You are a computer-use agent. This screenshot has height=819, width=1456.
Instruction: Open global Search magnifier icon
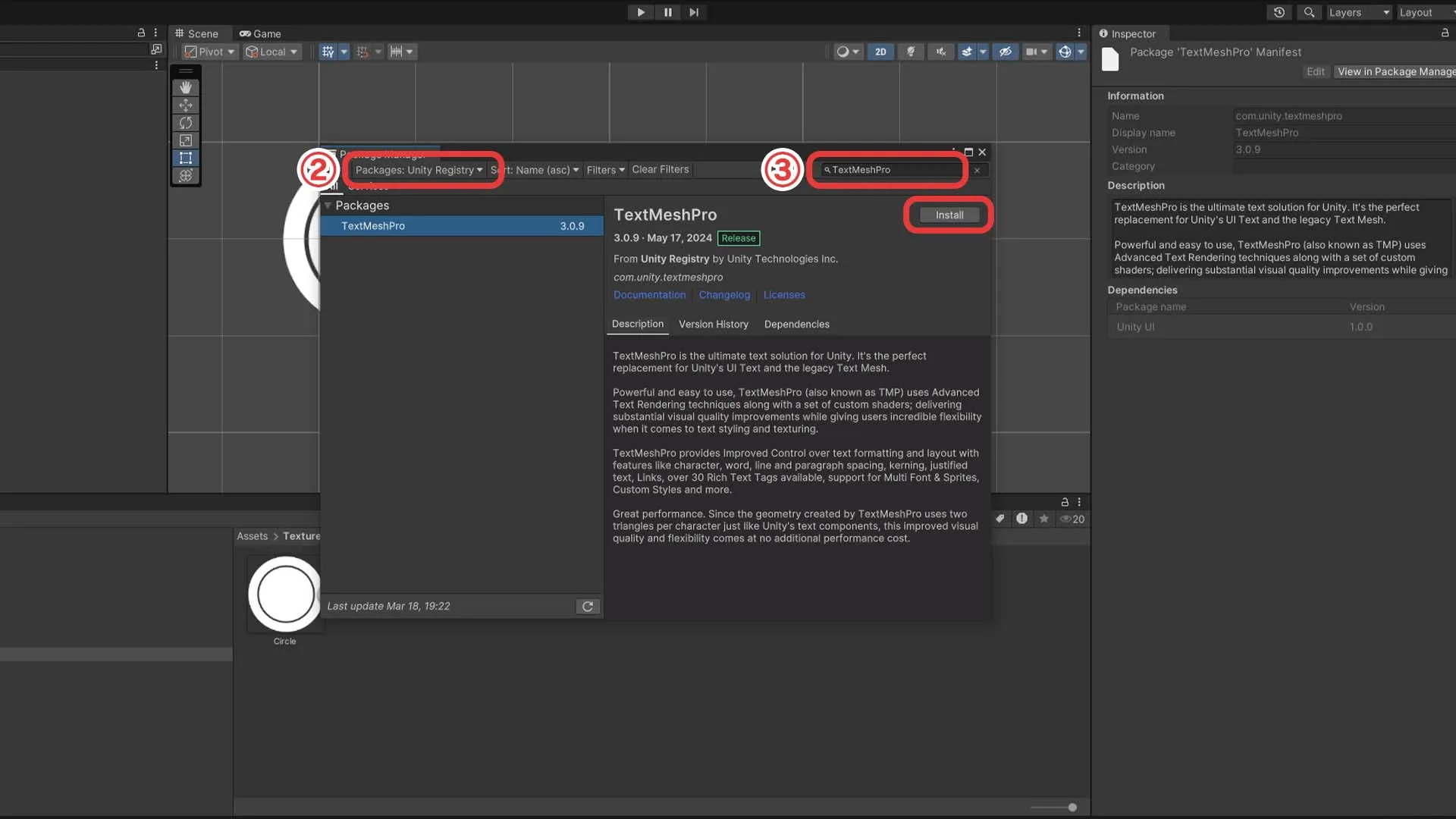pyautogui.click(x=1309, y=12)
